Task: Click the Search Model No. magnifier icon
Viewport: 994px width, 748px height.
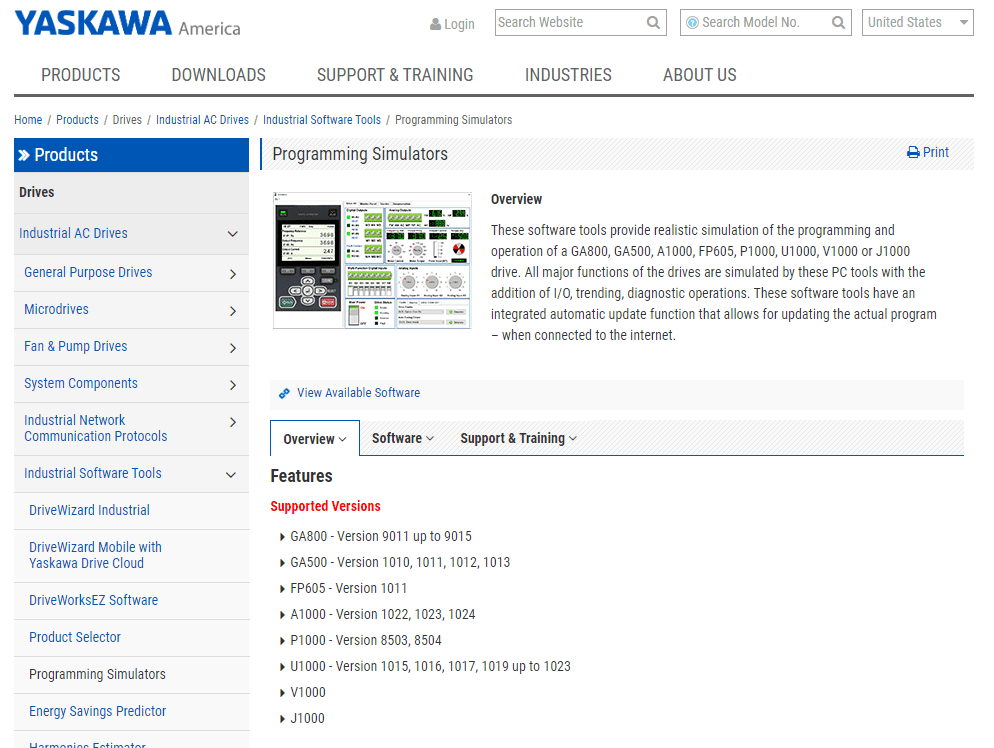Action: 838,23
